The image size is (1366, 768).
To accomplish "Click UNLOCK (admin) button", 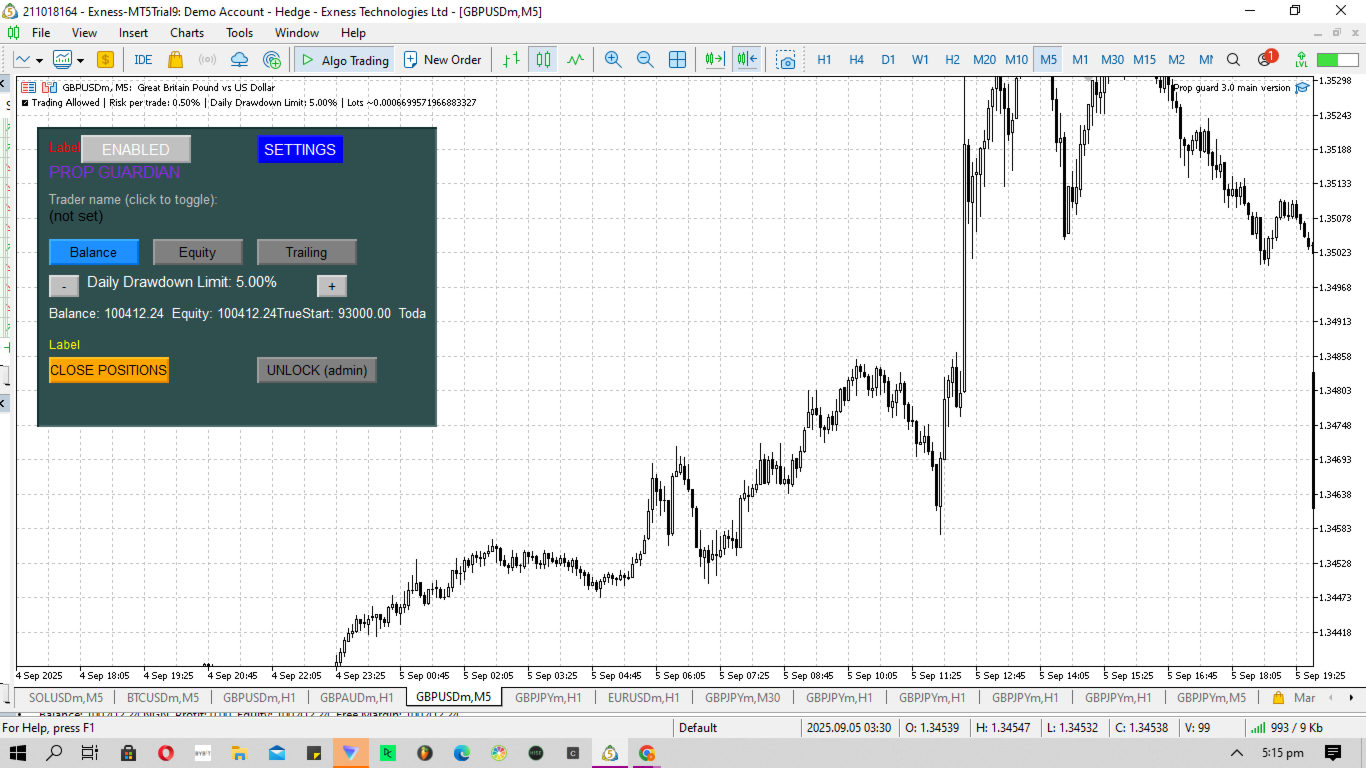I will pyautogui.click(x=317, y=370).
